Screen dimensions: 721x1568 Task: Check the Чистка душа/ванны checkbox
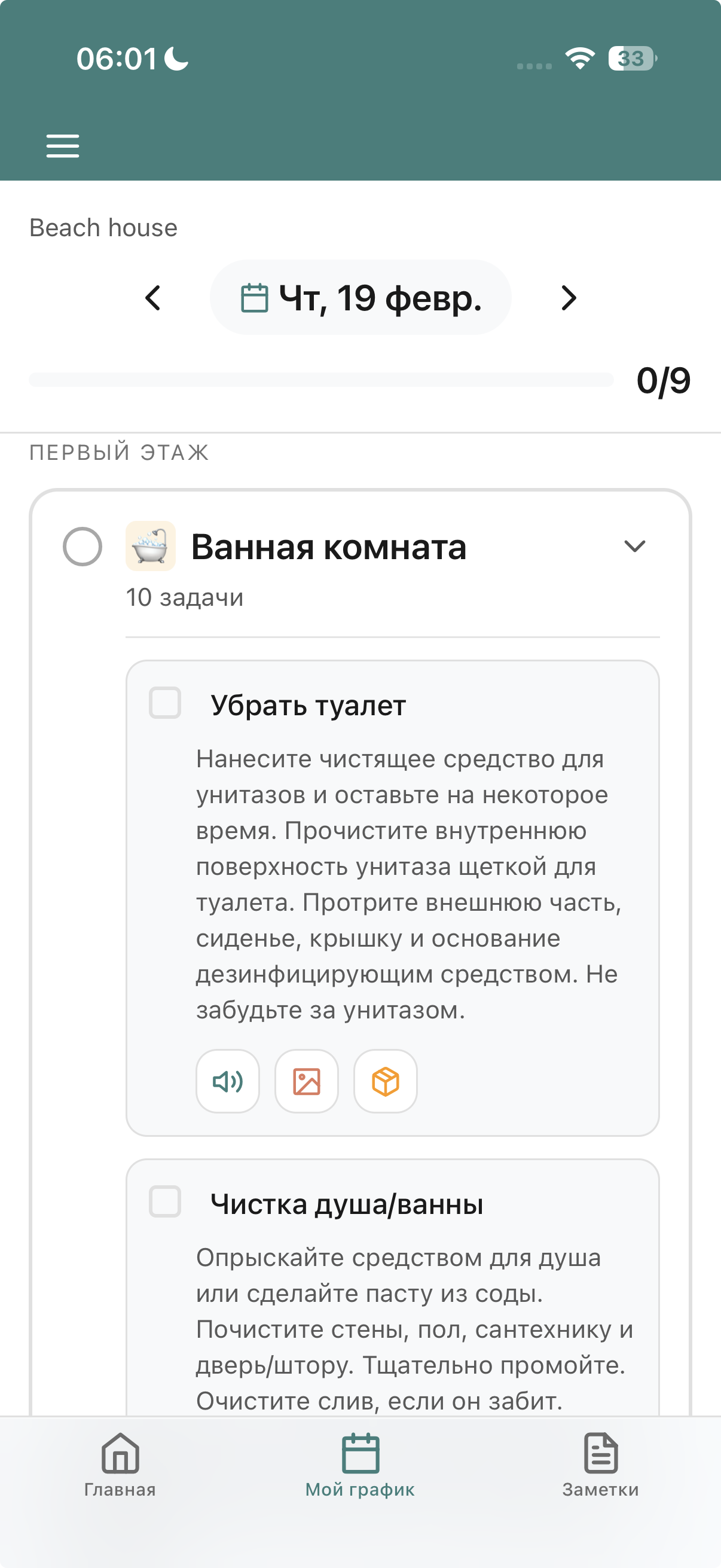point(165,1201)
